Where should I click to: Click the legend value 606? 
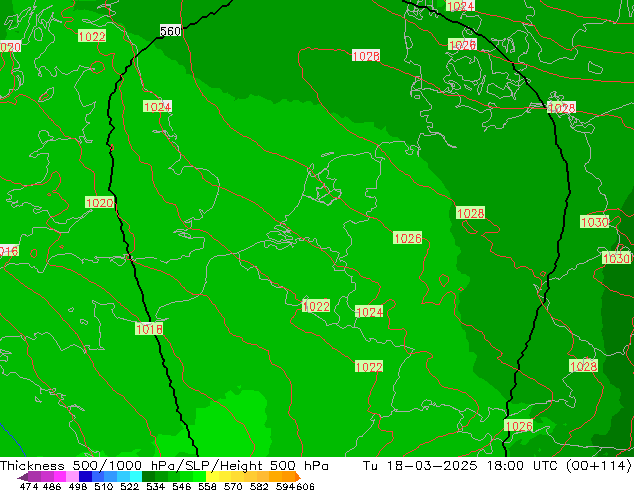pos(305,486)
